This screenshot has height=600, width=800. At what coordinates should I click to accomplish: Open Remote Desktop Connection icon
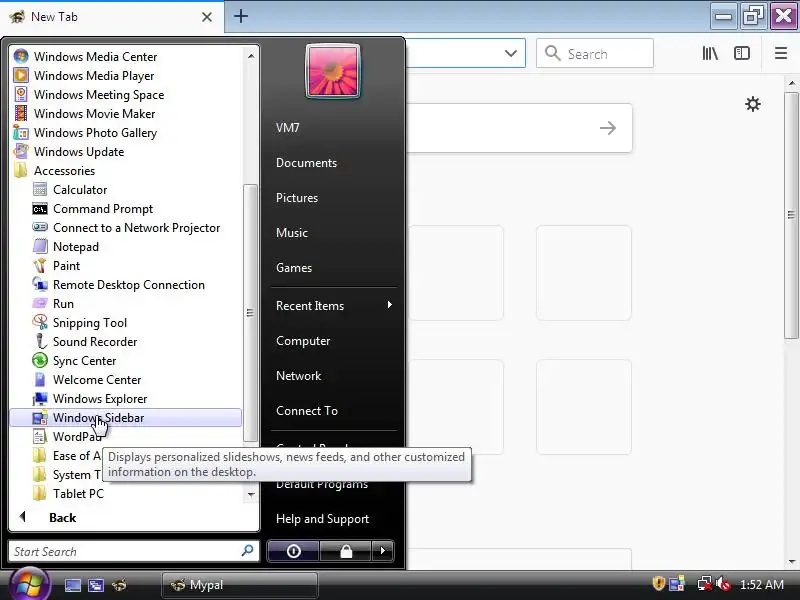coord(40,285)
